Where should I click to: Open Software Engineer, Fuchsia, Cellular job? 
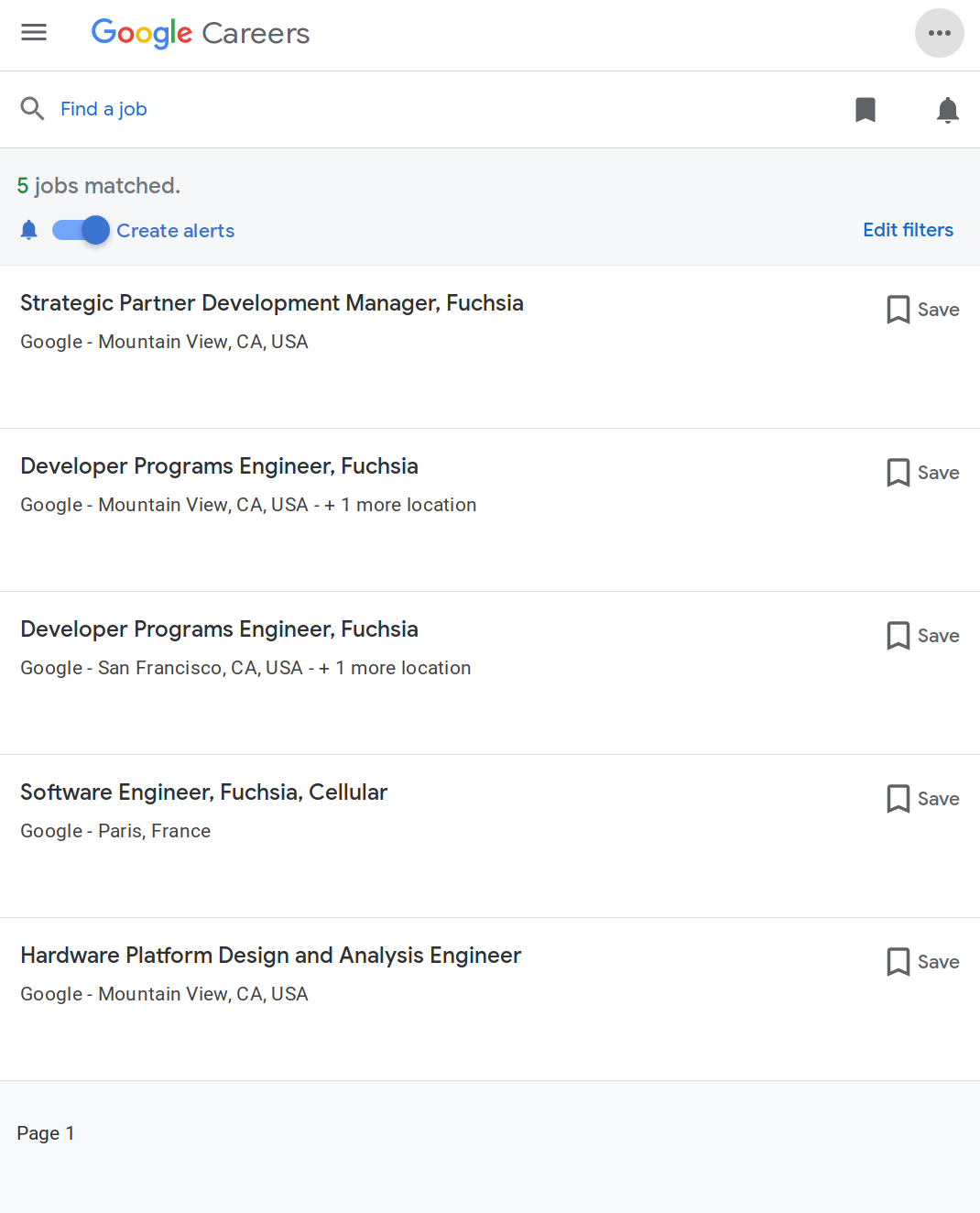(x=204, y=792)
